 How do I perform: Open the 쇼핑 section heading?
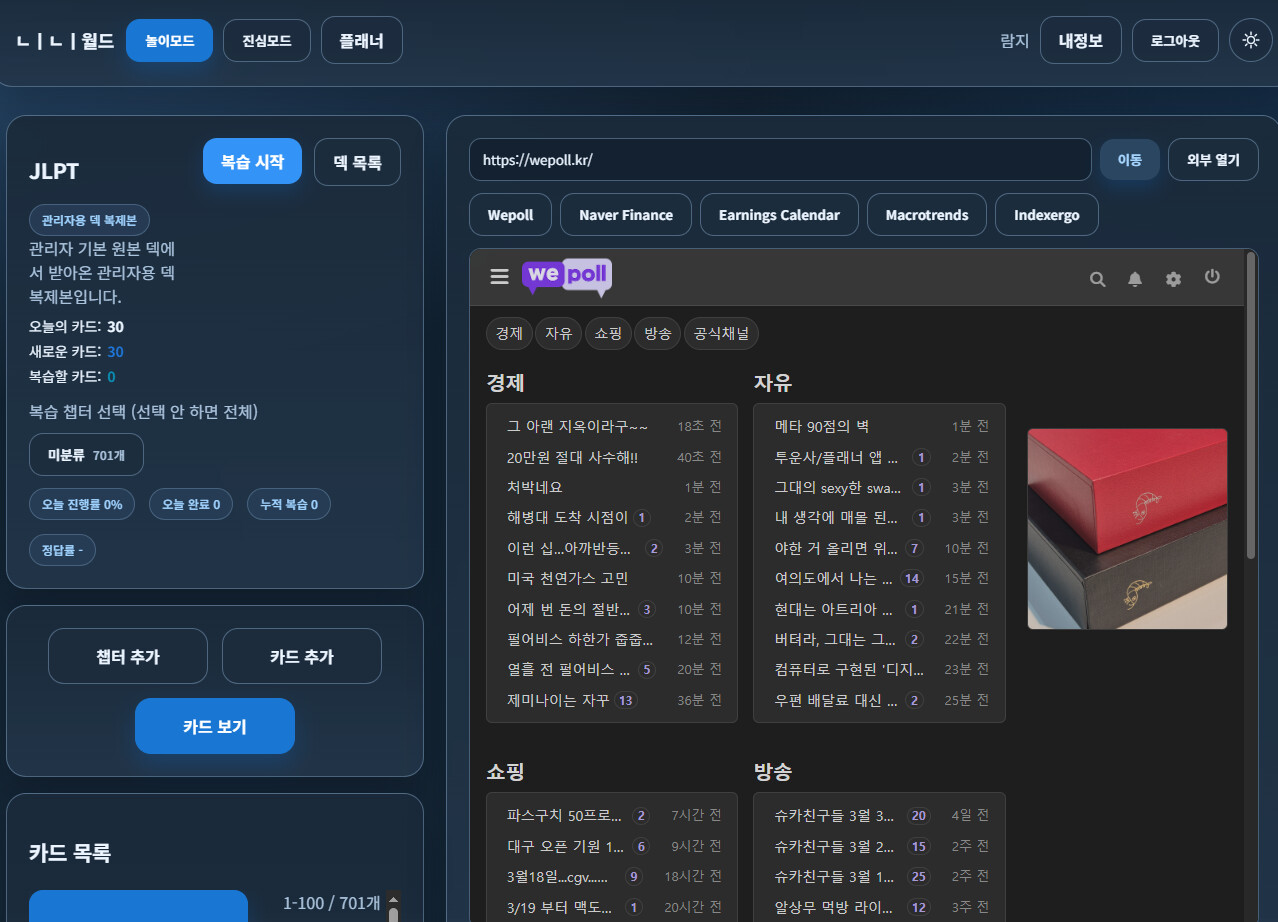(x=506, y=772)
